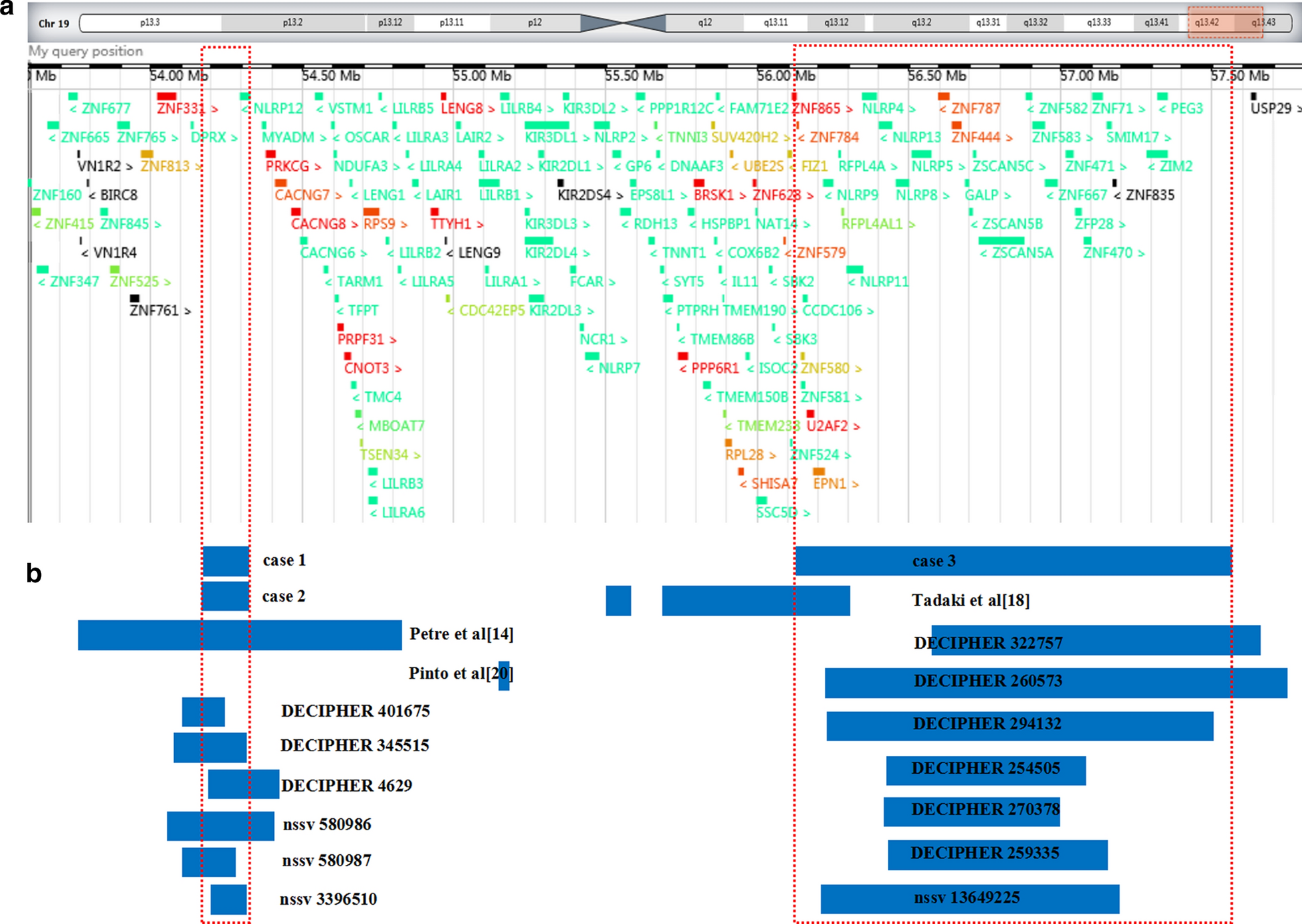Open the PRKCG gene entry
The image size is (1302, 924).
coord(287,166)
